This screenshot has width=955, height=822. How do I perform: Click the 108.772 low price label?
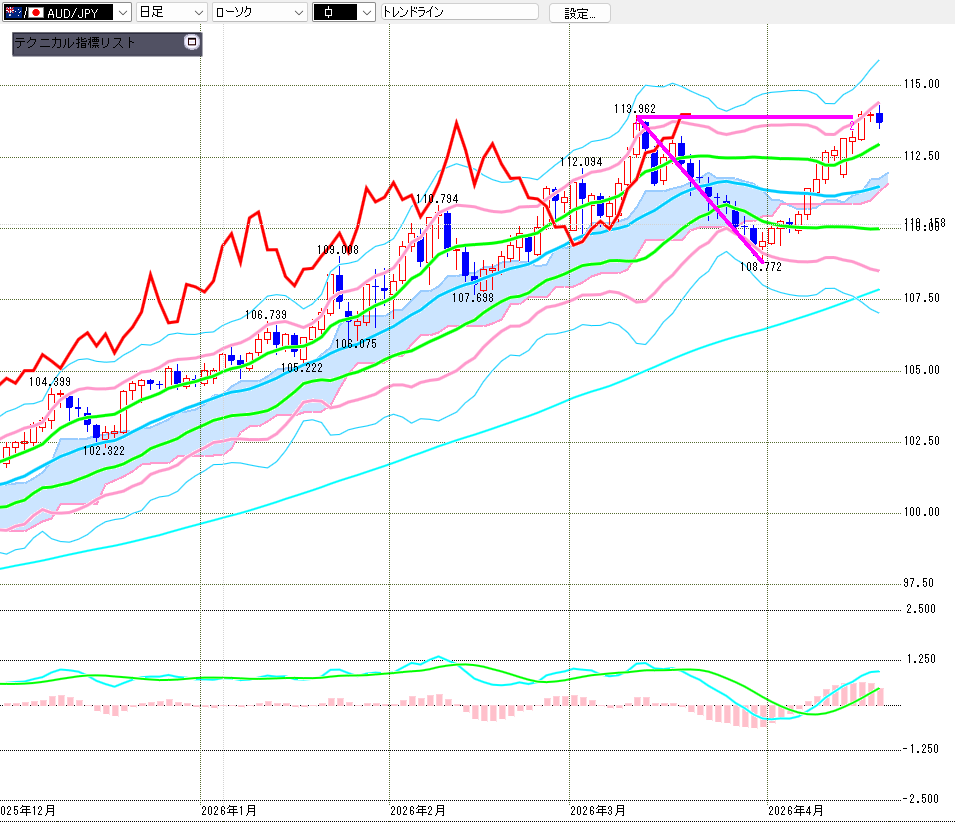pyautogui.click(x=759, y=267)
